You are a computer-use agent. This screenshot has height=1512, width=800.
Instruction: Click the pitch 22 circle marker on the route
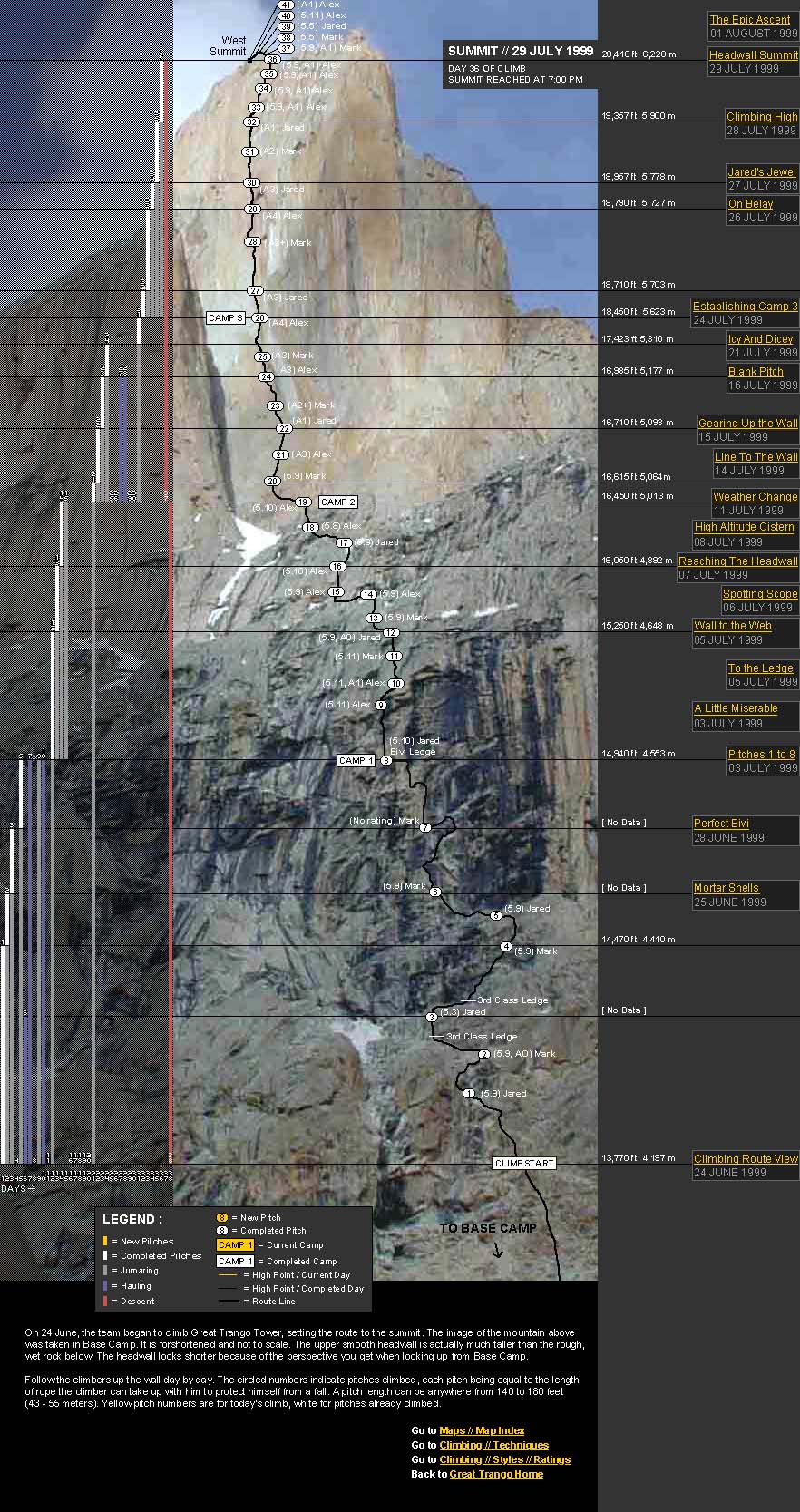[284, 428]
